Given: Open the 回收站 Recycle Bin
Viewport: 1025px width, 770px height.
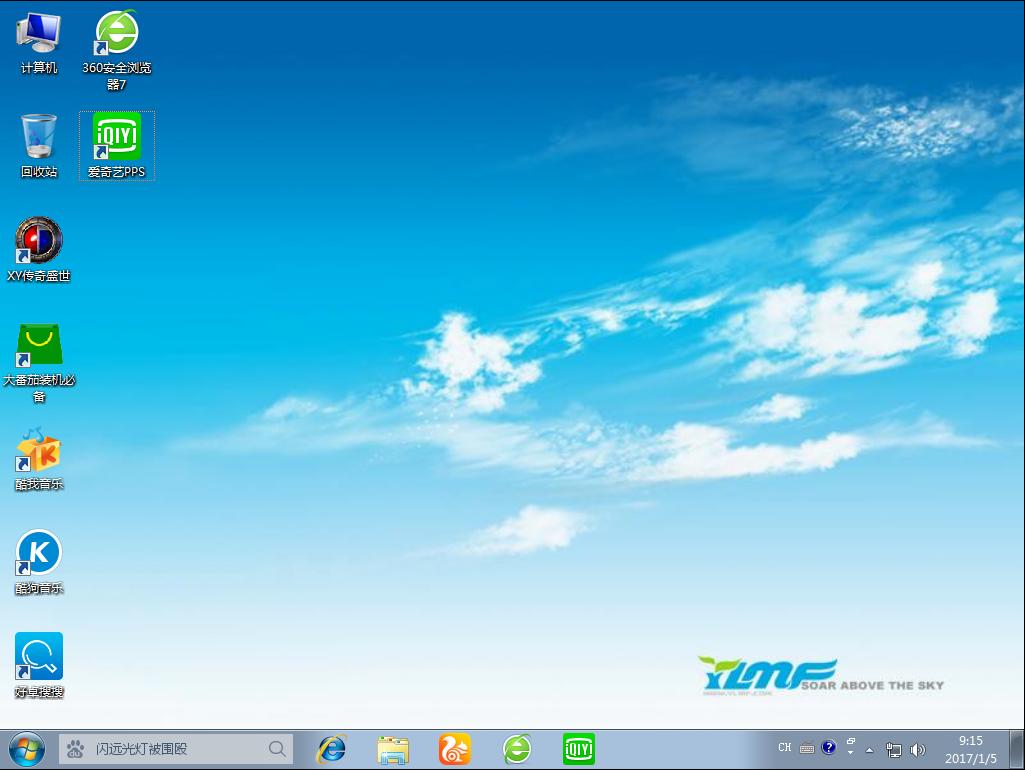Looking at the screenshot, I should coord(37,135).
